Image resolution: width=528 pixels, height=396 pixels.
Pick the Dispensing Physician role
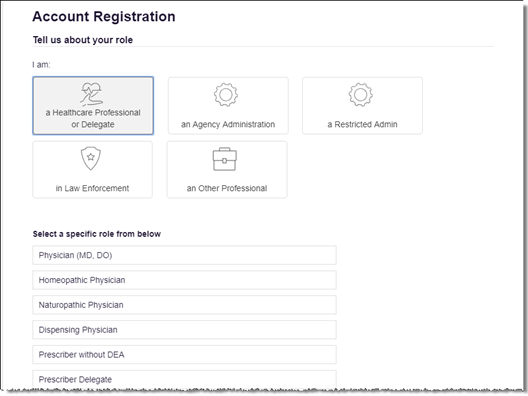coord(185,330)
